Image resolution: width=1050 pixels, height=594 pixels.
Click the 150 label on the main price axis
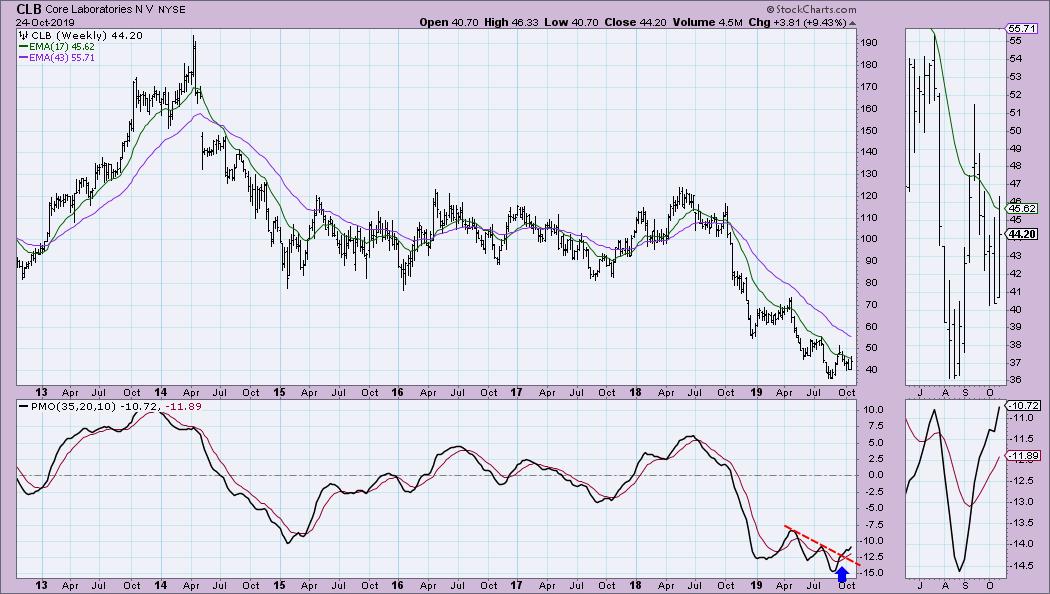[869, 131]
